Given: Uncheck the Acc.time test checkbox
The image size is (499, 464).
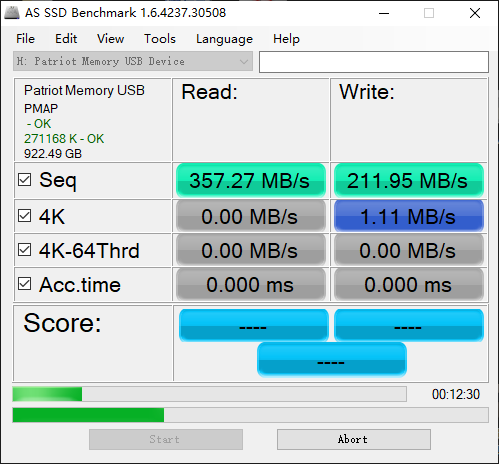Looking at the screenshot, I should click(x=25, y=284).
